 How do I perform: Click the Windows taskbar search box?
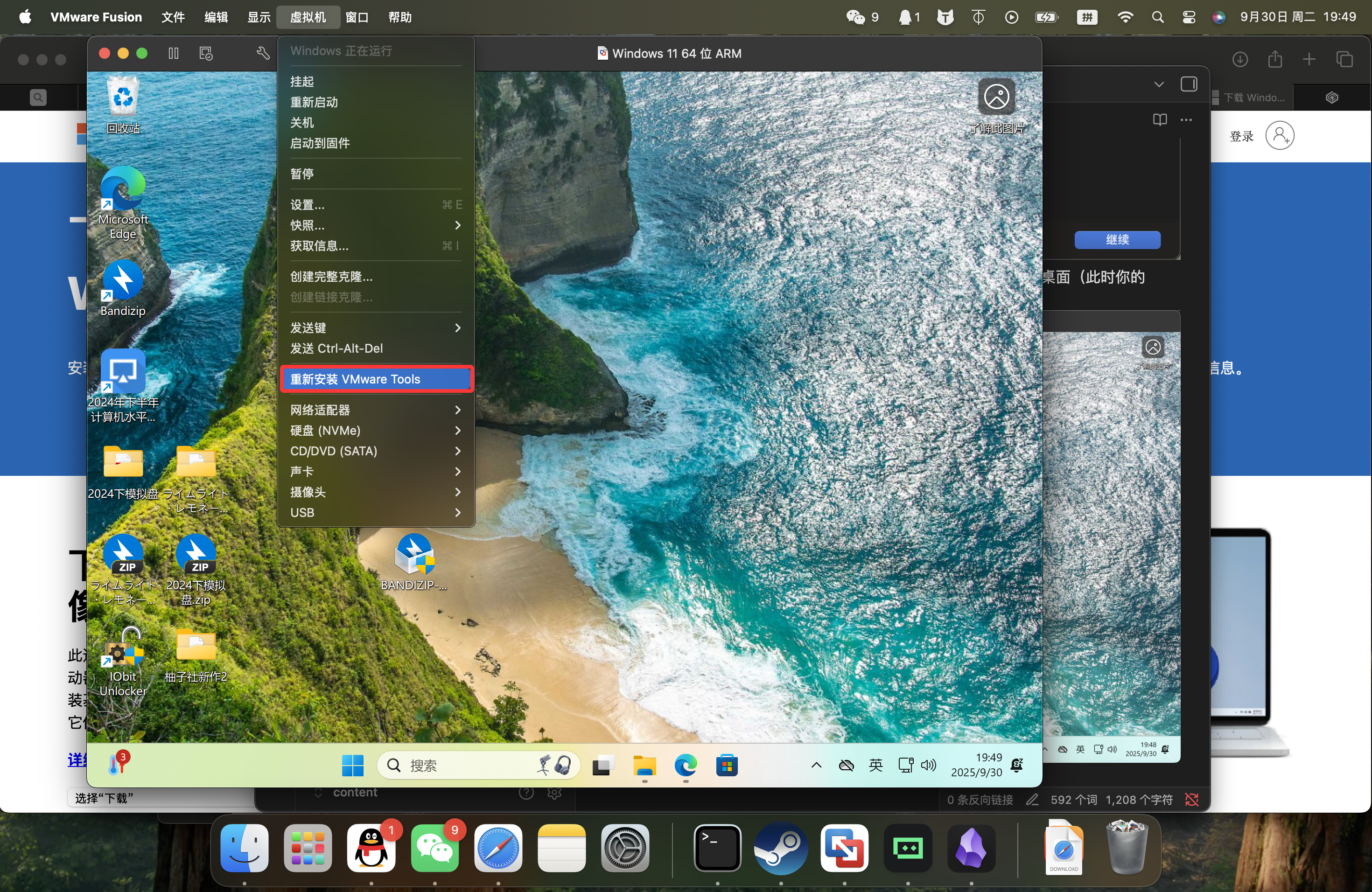click(x=461, y=765)
